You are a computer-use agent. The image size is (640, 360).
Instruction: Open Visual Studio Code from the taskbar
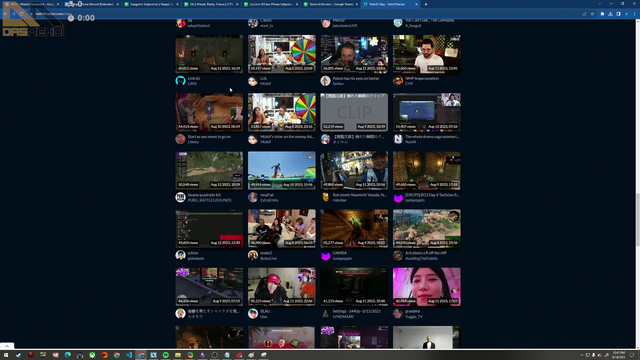[129, 355]
